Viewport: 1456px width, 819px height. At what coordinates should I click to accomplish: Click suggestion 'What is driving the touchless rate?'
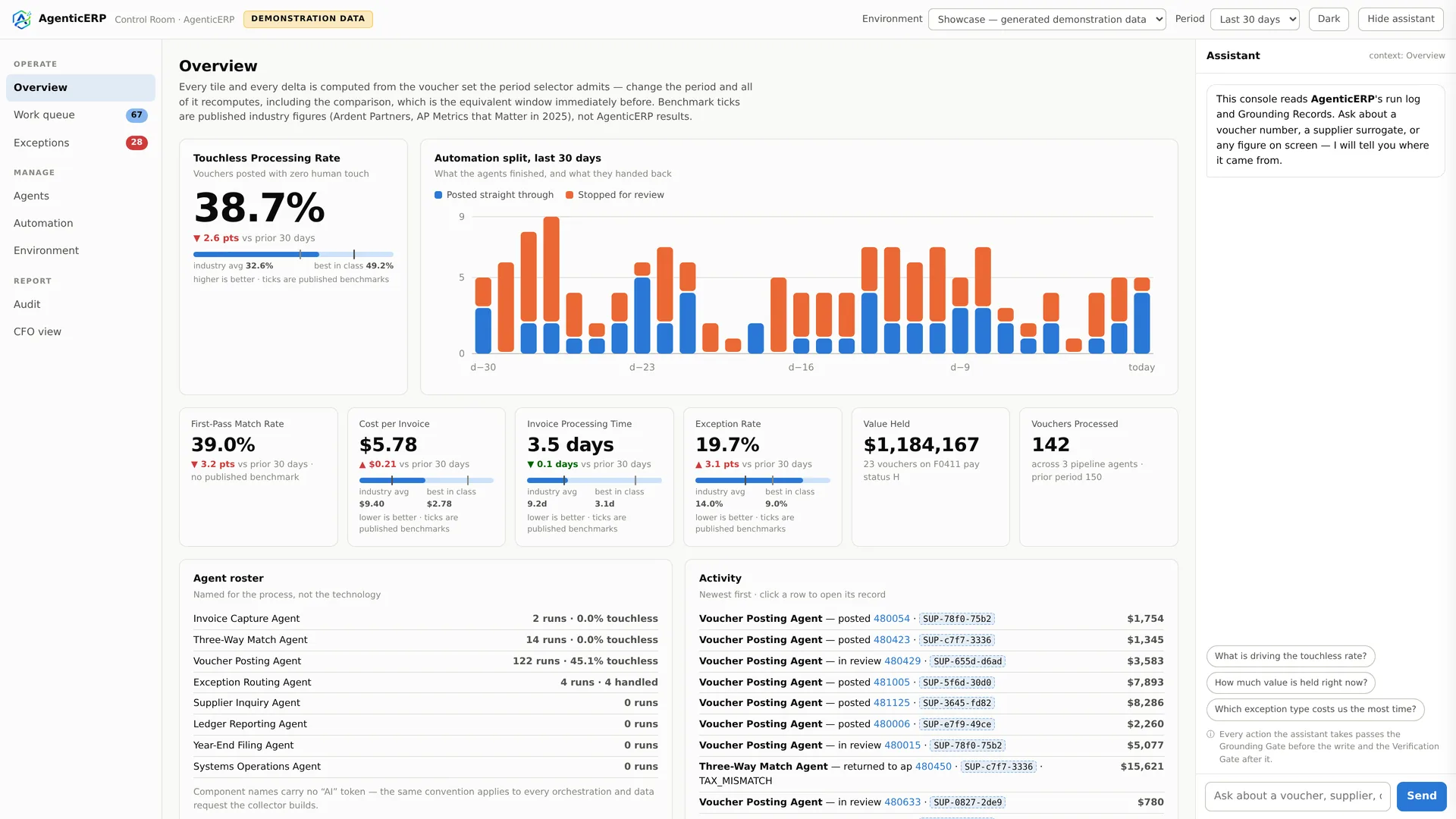tap(1290, 656)
